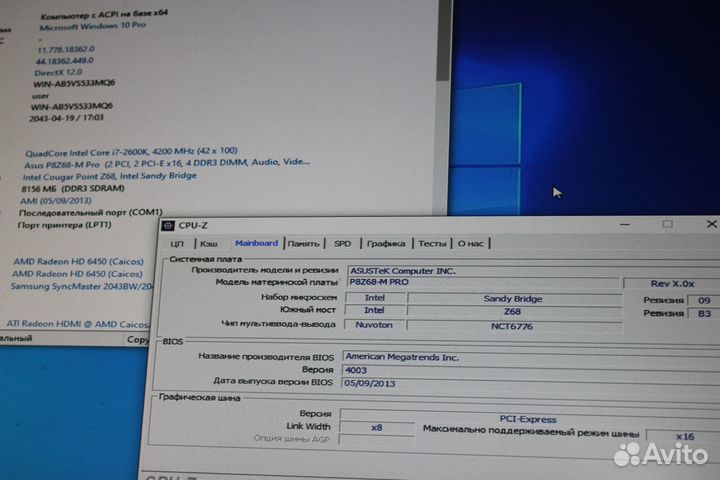Image resolution: width=720 pixels, height=480 pixels.
Task: Click the 11.778.18362.0 version link
Action: coord(66,49)
